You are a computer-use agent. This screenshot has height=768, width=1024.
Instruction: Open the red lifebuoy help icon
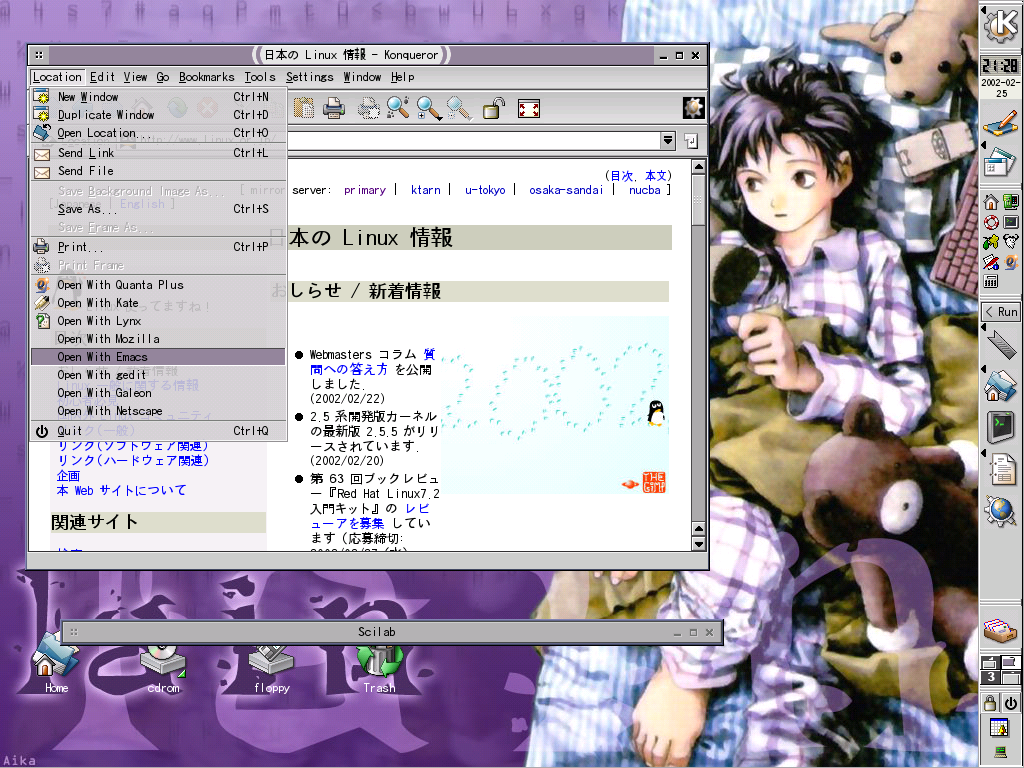[991, 222]
